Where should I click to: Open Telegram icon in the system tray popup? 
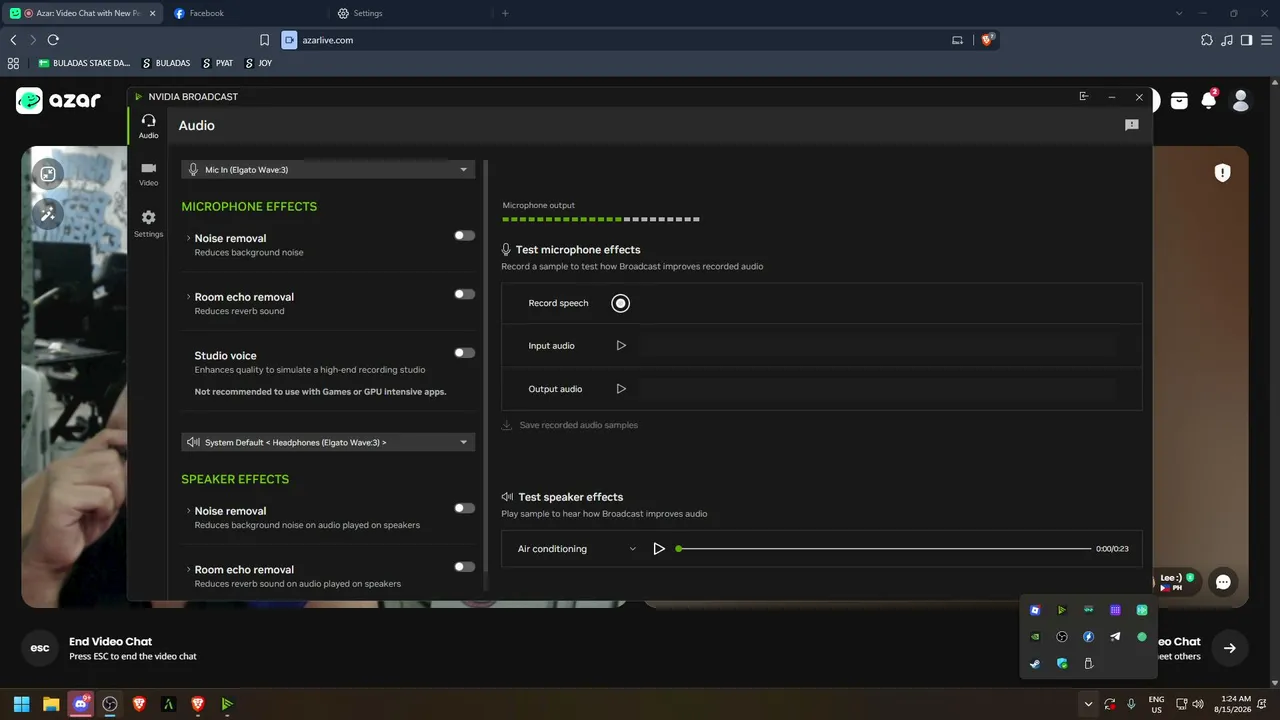[1115, 637]
